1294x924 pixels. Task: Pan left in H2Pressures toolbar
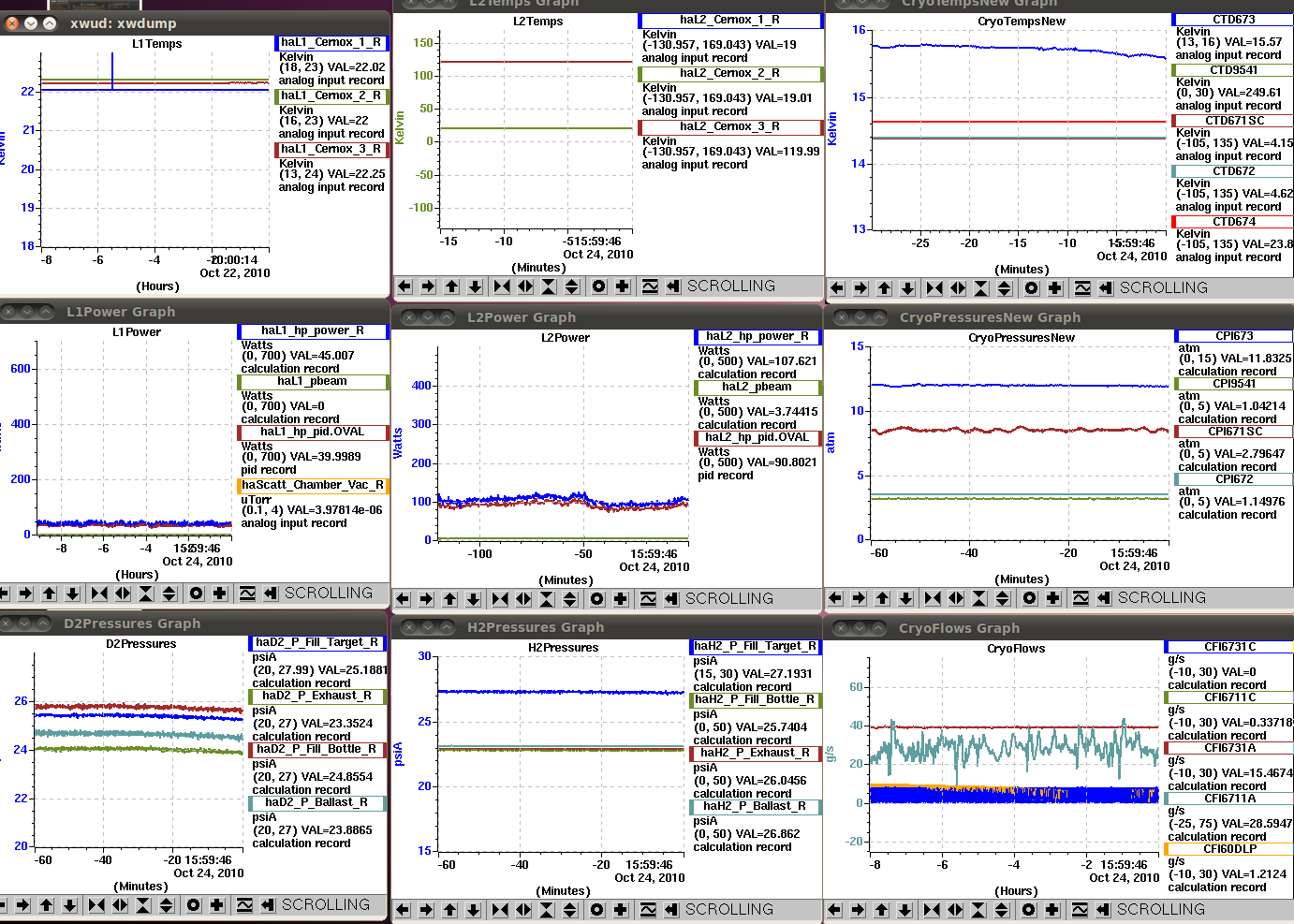pyautogui.click(x=403, y=910)
